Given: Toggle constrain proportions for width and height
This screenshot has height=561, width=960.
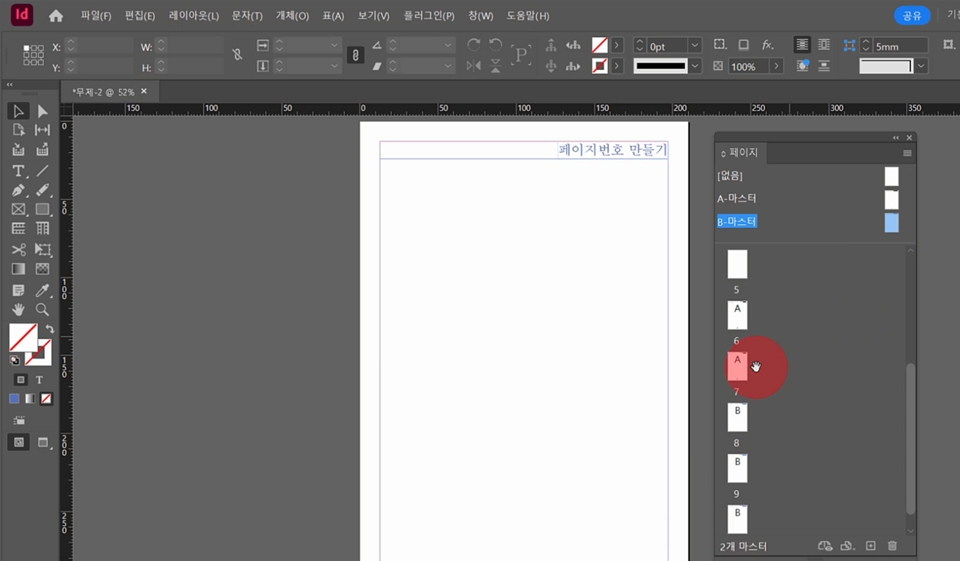Looking at the screenshot, I should click(x=238, y=55).
